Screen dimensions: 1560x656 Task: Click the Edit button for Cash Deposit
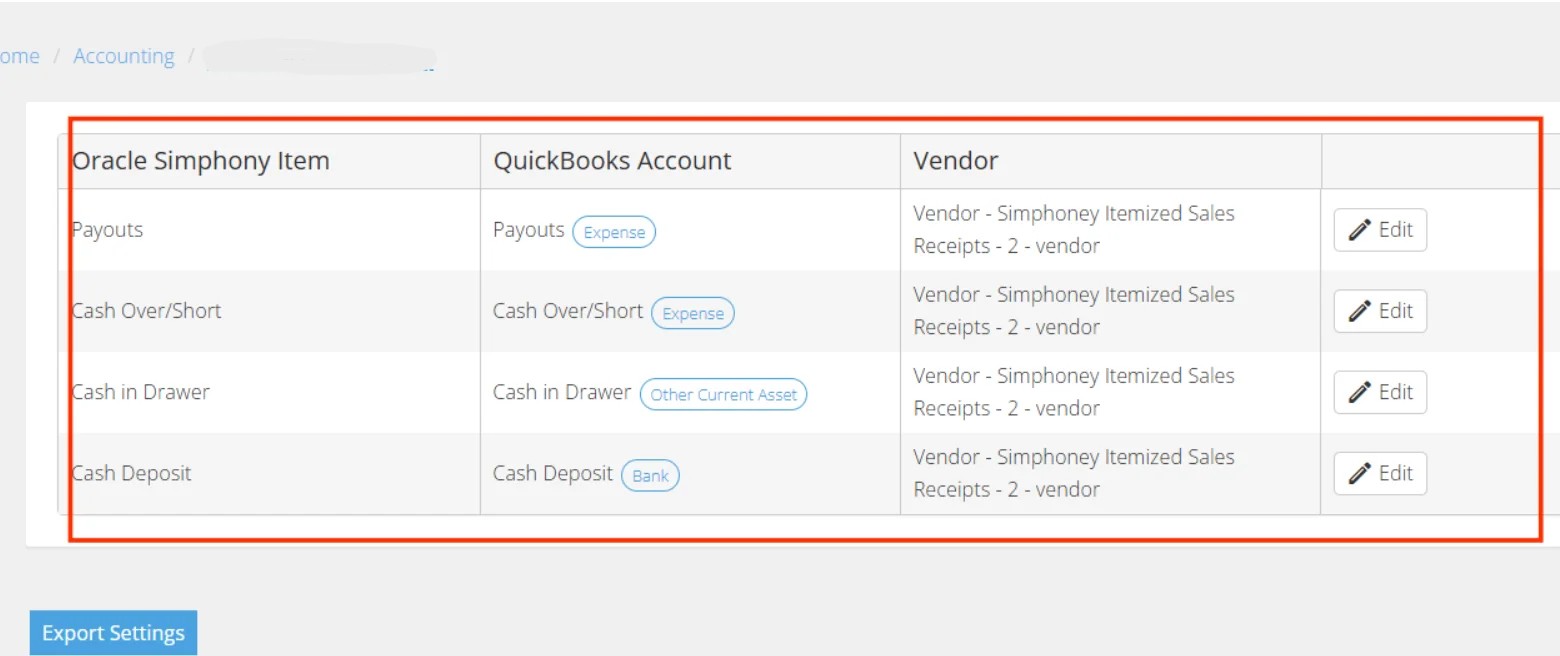(x=1380, y=473)
